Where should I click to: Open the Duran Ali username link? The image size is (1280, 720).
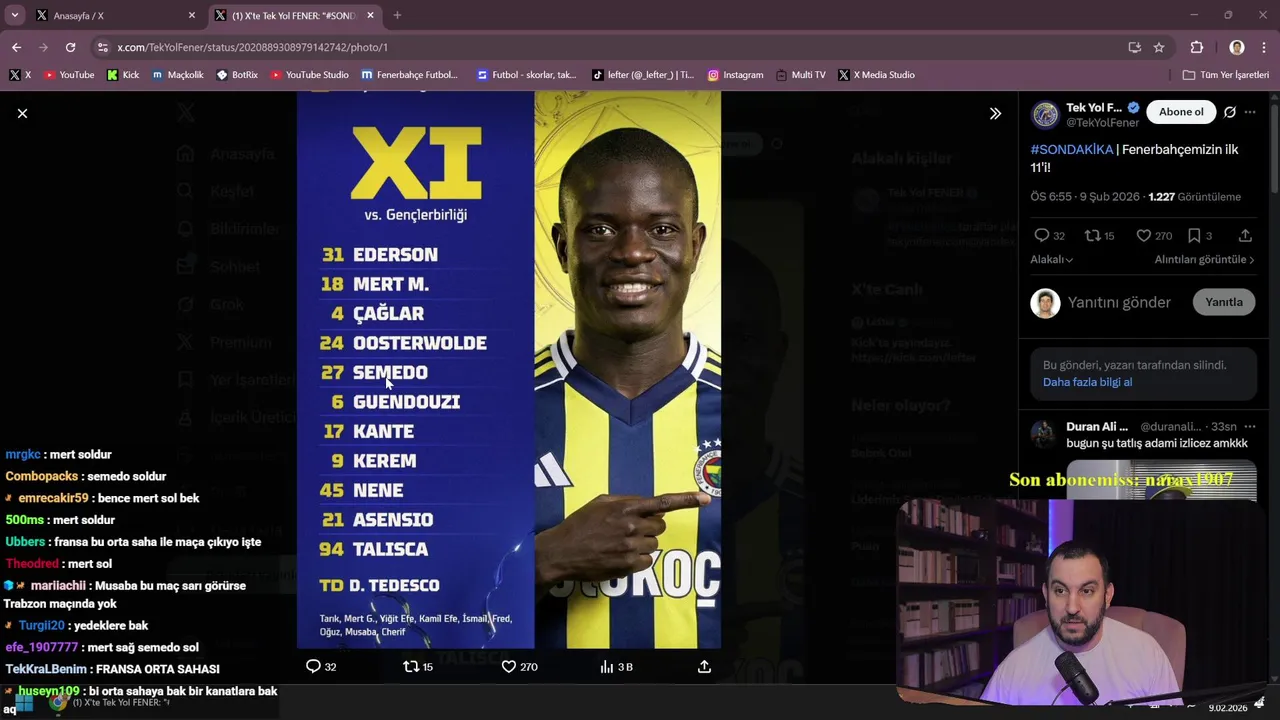pyautogui.click(x=1097, y=427)
